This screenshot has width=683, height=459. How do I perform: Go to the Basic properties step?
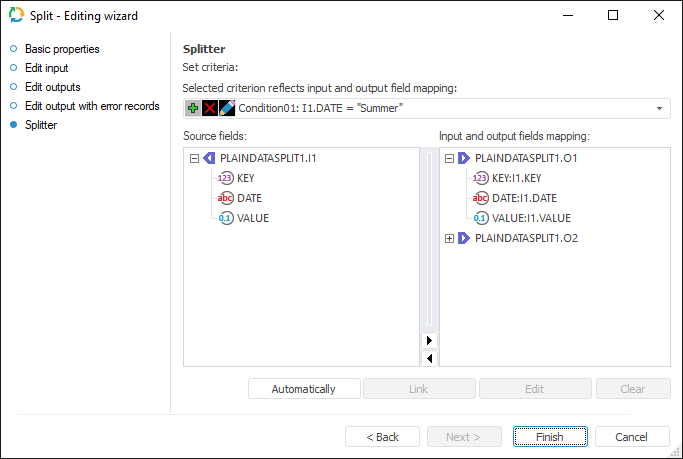point(62,49)
